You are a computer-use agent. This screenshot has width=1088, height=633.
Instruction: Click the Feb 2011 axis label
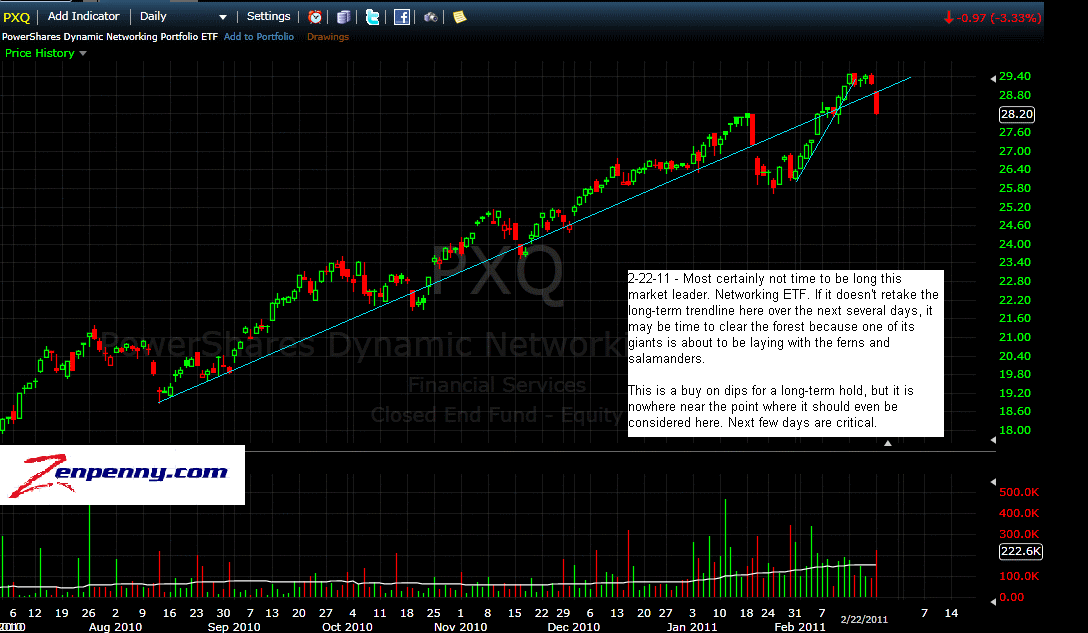tap(799, 627)
